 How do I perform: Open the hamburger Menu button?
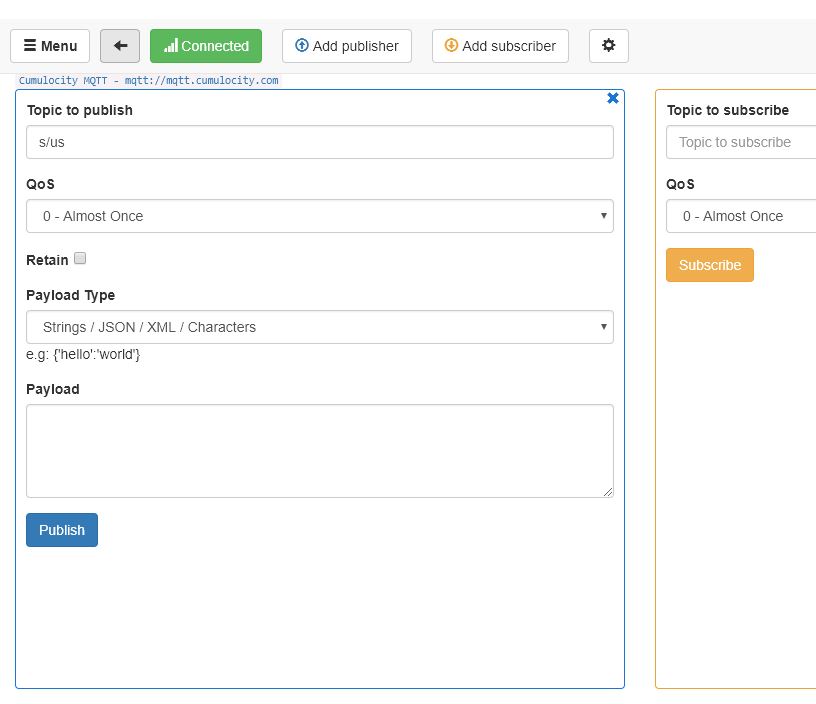(50, 46)
